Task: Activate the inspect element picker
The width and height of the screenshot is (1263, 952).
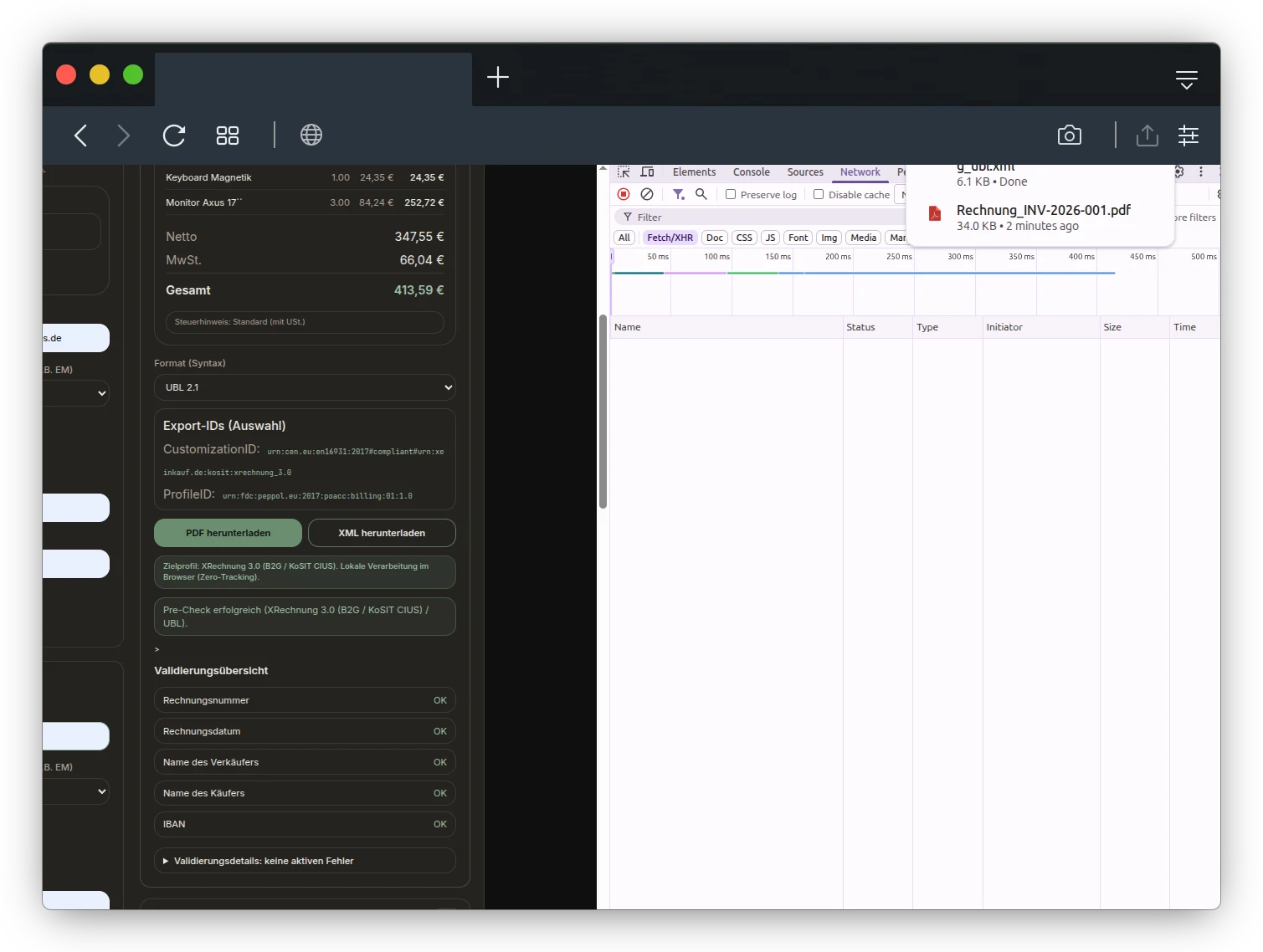Action: [624, 171]
